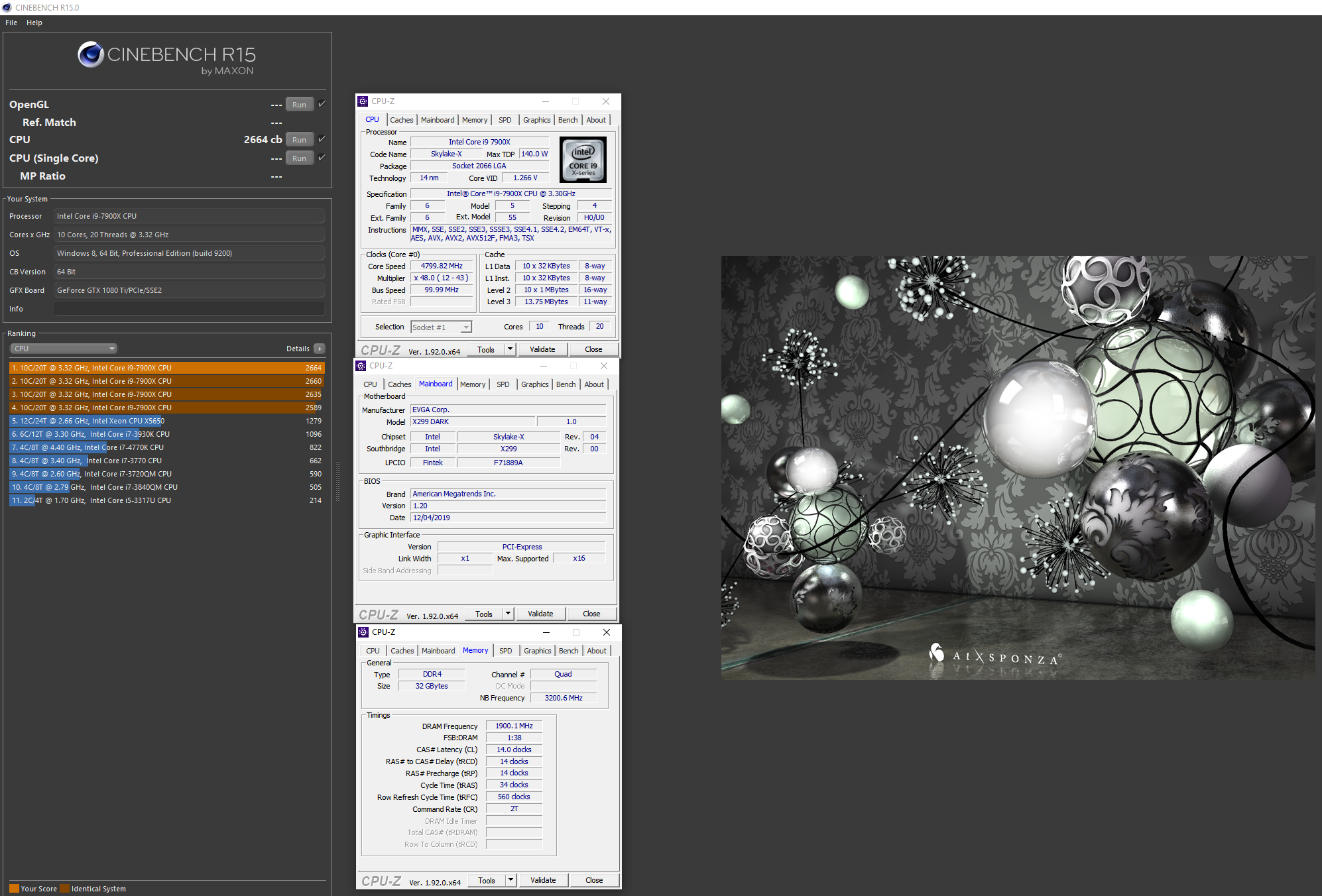Click the Intel Core i9 X-series logo
Image resolution: width=1322 pixels, height=896 pixels.
click(583, 160)
